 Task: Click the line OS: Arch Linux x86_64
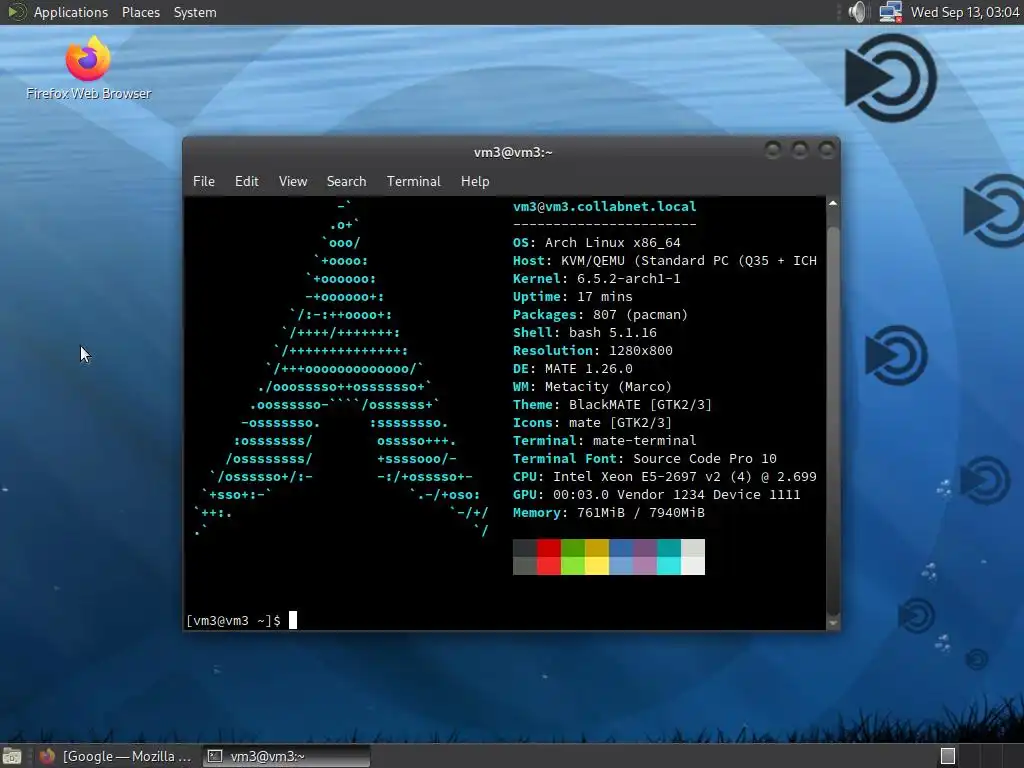[597, 242]
